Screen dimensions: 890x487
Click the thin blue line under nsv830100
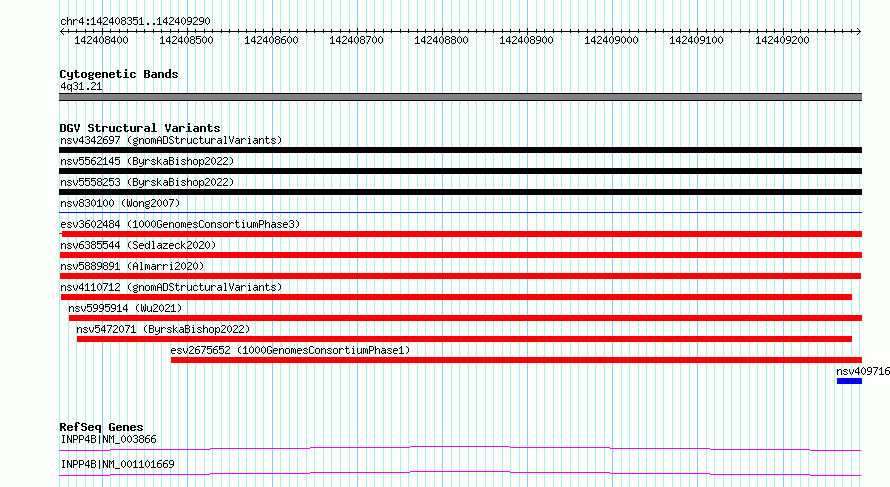tap(460, 213)
